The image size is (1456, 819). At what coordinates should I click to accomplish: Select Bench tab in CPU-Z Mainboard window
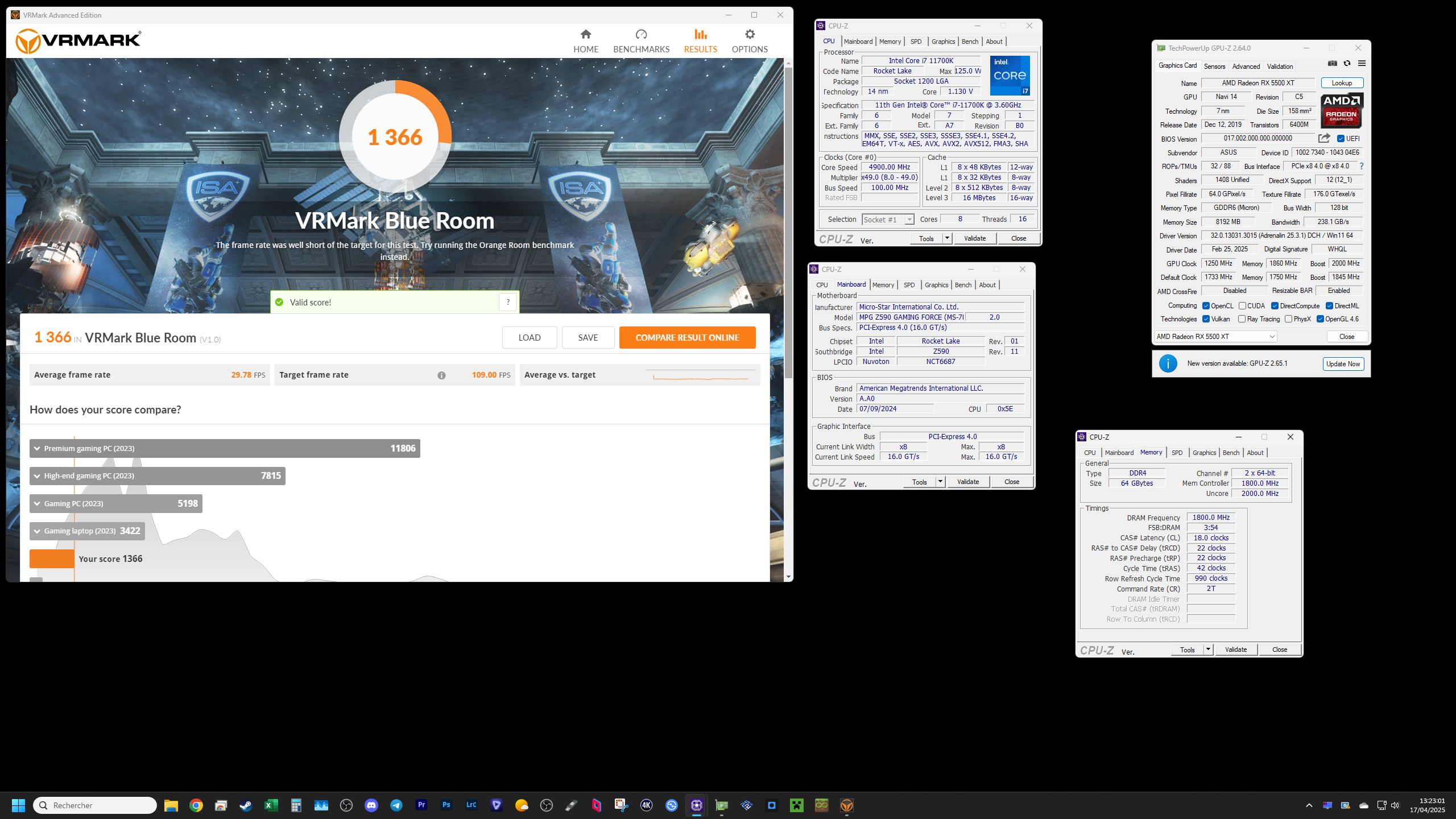pos(963,285)
